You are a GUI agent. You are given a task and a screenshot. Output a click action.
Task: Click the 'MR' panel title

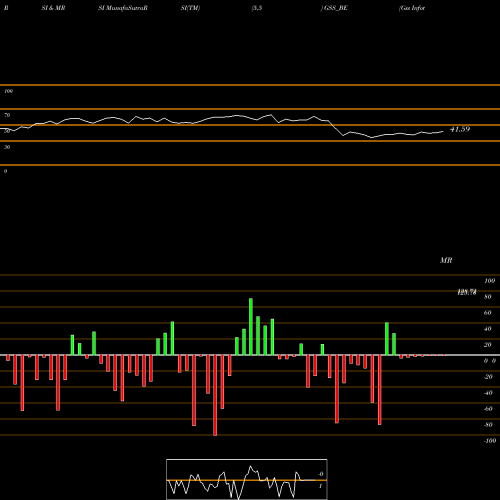[446, 260]
